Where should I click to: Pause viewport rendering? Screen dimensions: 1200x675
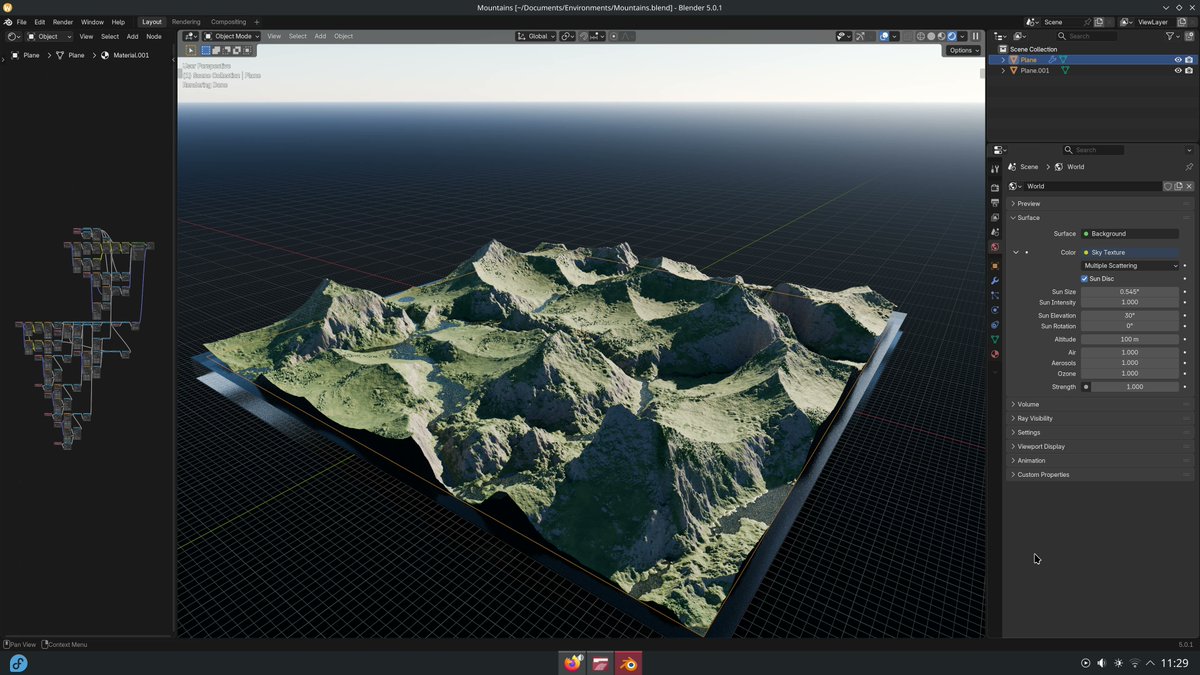[x=976, y=36]
